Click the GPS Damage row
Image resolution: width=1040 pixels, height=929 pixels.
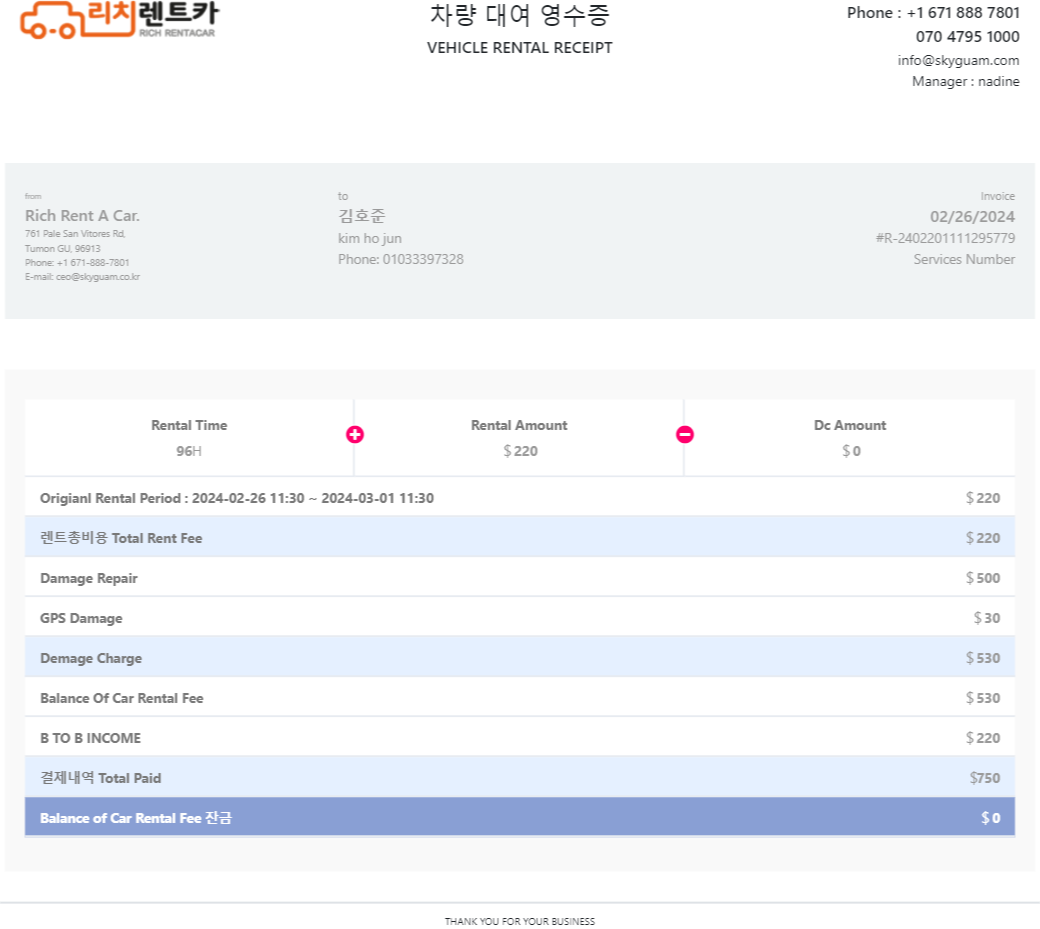[x=519, y=618]
